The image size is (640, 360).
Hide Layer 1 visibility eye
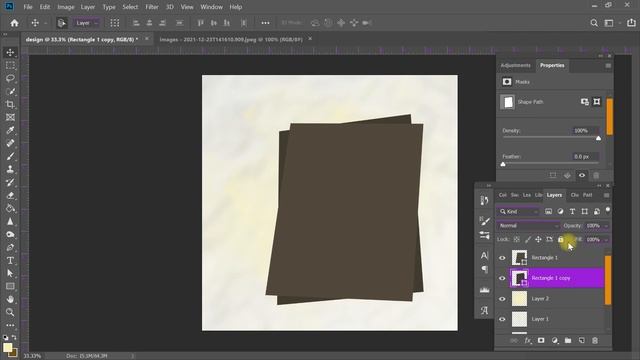click(x=502, y=319)
